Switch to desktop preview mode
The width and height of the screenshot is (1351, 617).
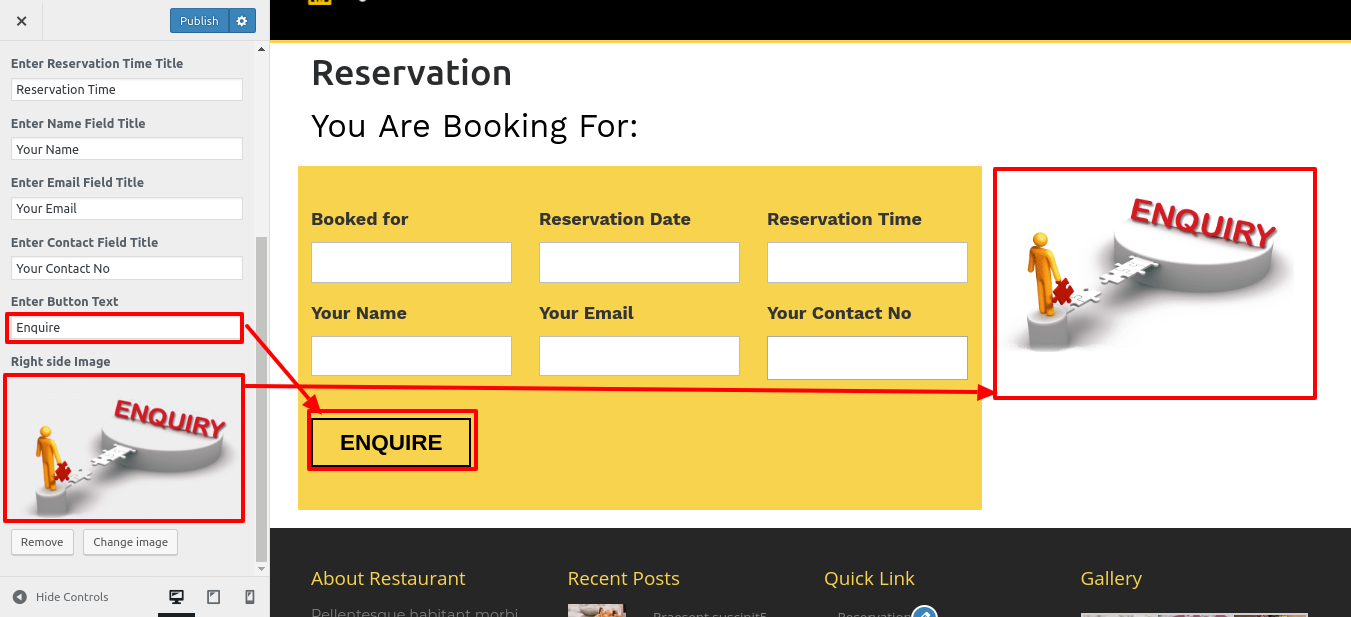click(x=177, y=597)
